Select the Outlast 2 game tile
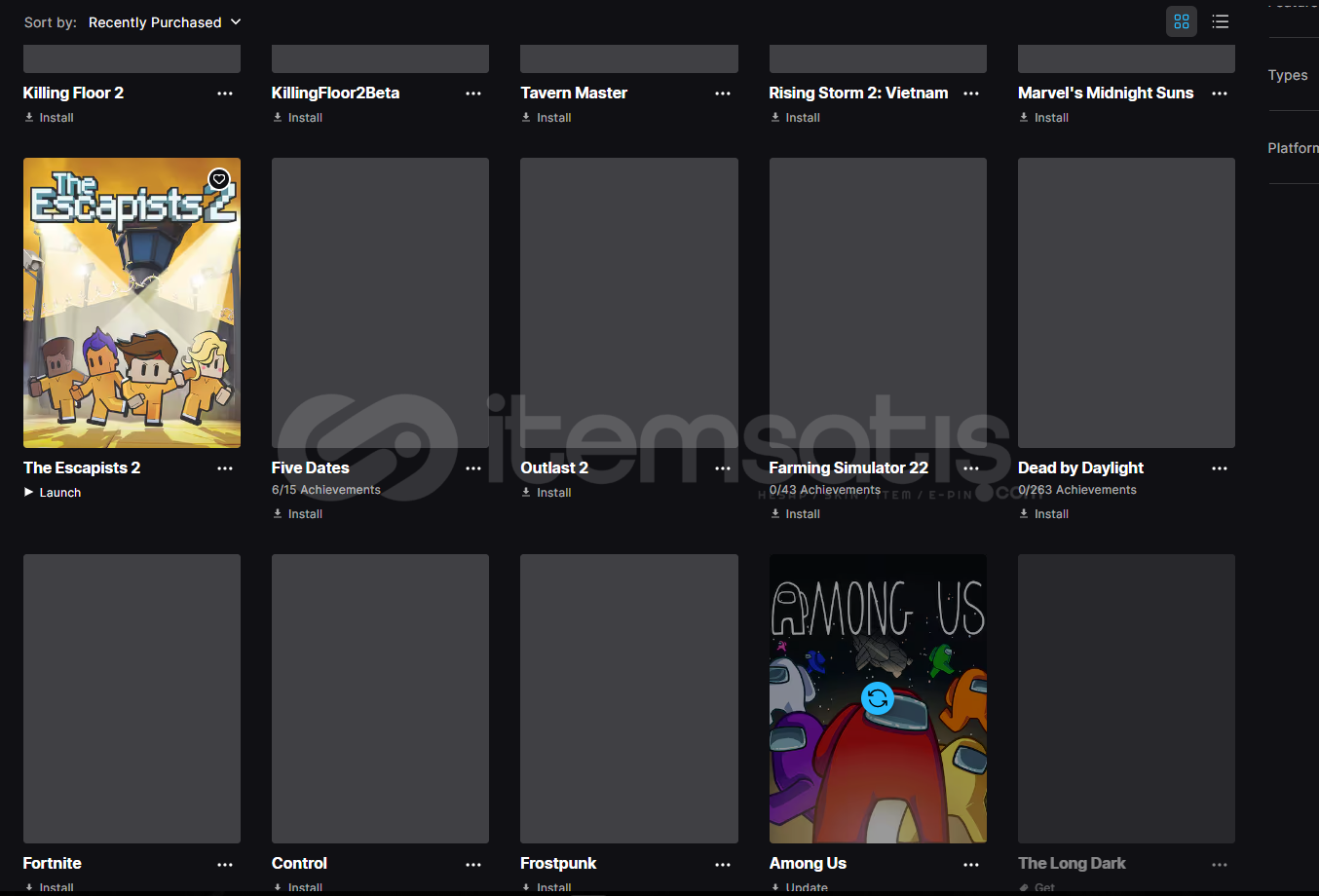The width and height of the screenshot is (1319, 896). point(629,303)
